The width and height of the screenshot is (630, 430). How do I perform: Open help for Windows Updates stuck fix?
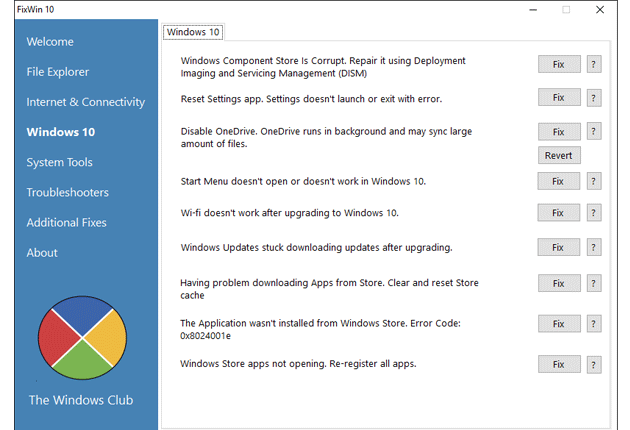(x=594, y=247)
